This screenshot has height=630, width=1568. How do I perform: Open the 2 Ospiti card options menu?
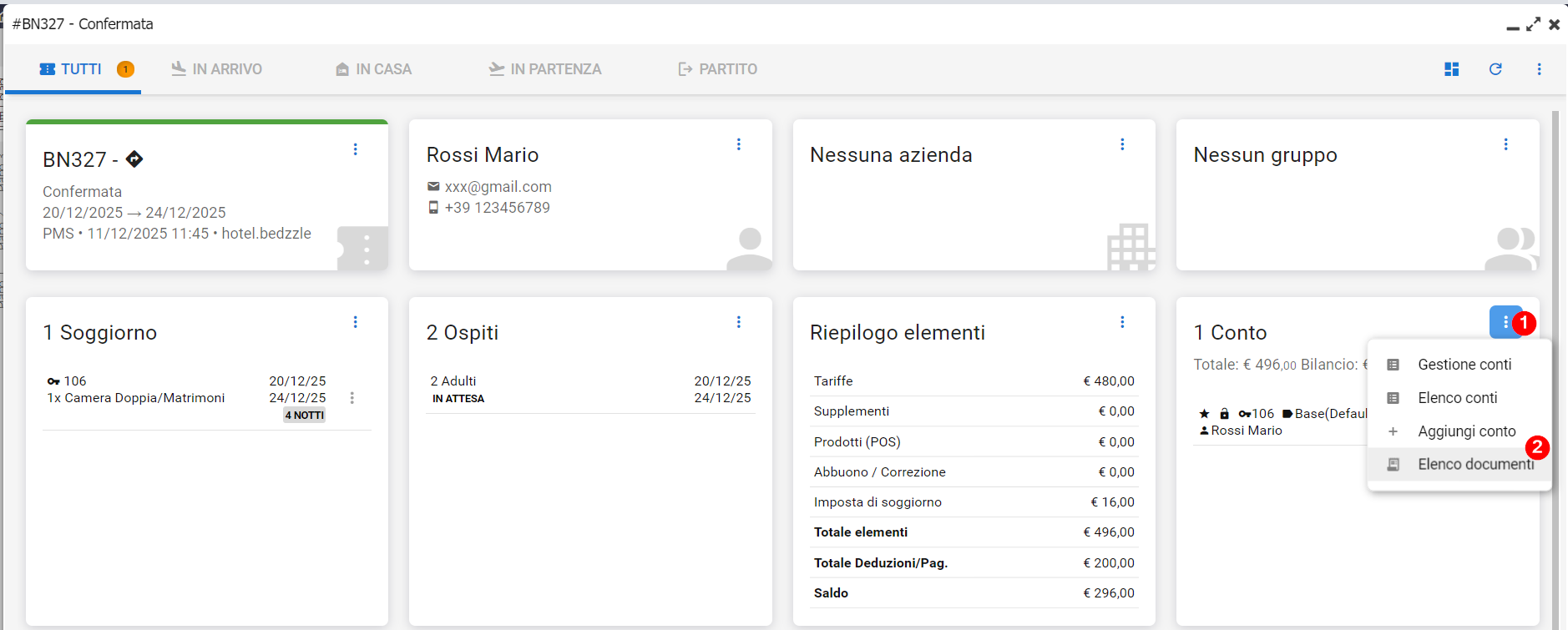[739, 322]
